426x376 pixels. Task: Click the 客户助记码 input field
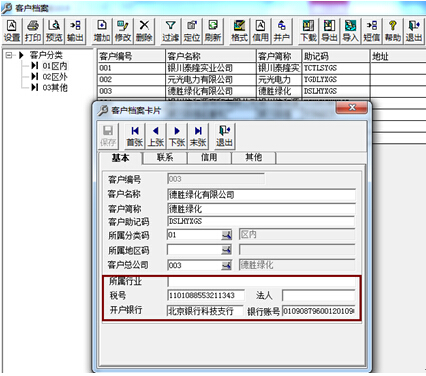pos(261,221)
